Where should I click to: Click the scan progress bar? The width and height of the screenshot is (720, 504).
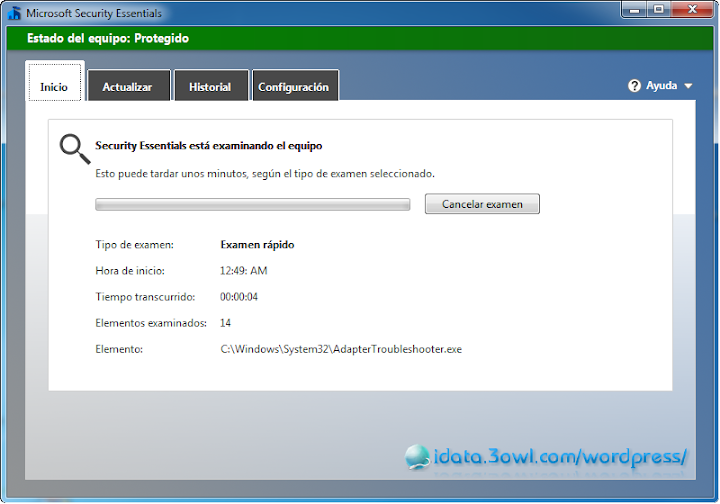coord(253,205)
